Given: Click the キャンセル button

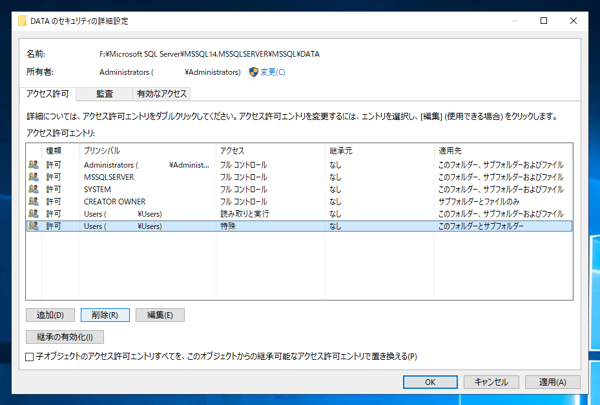Looking at the screenshot, I should click(x=491, y=382).
